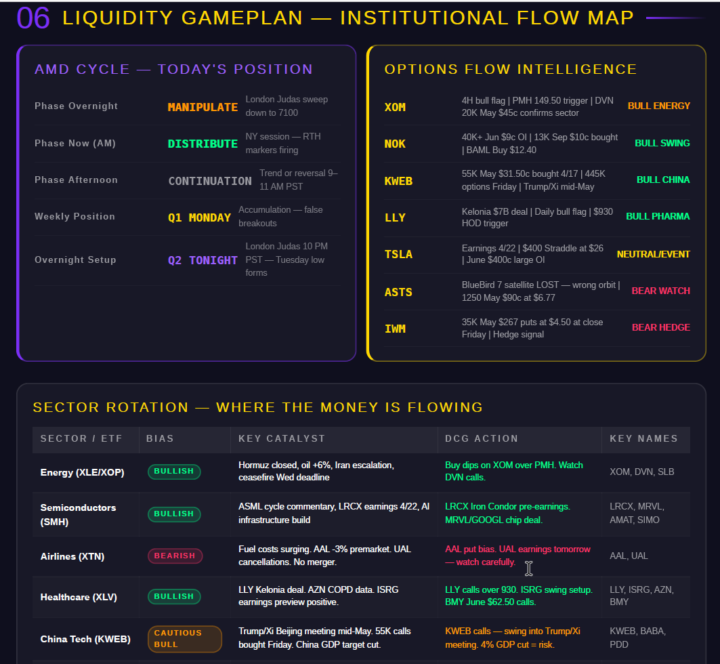Viewport: 720px width, 664px height.
Task: Select the KEY CATALYST column header
Action: 281,439
